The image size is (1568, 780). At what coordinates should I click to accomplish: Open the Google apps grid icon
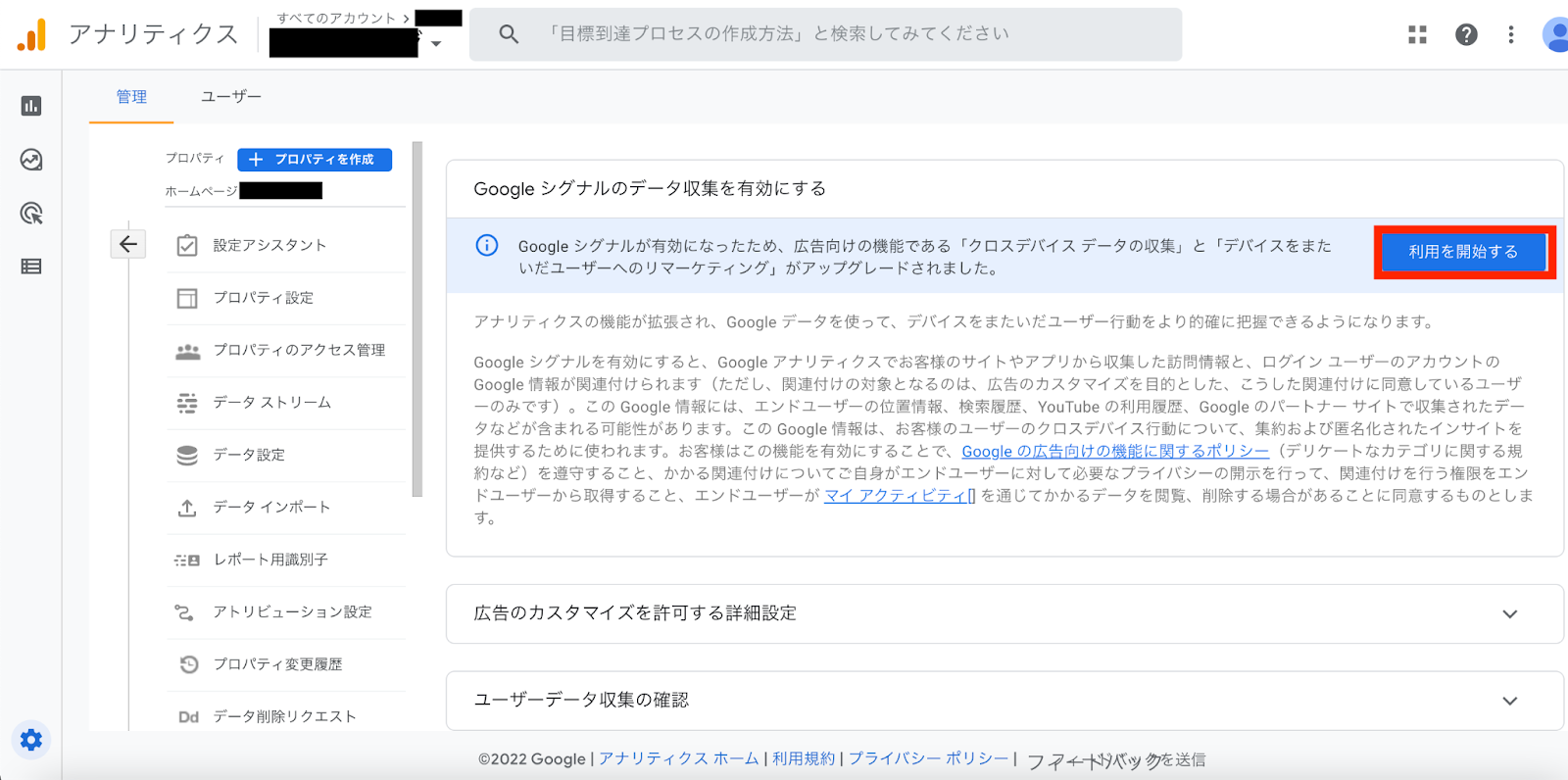click(x=1417, y=34)
